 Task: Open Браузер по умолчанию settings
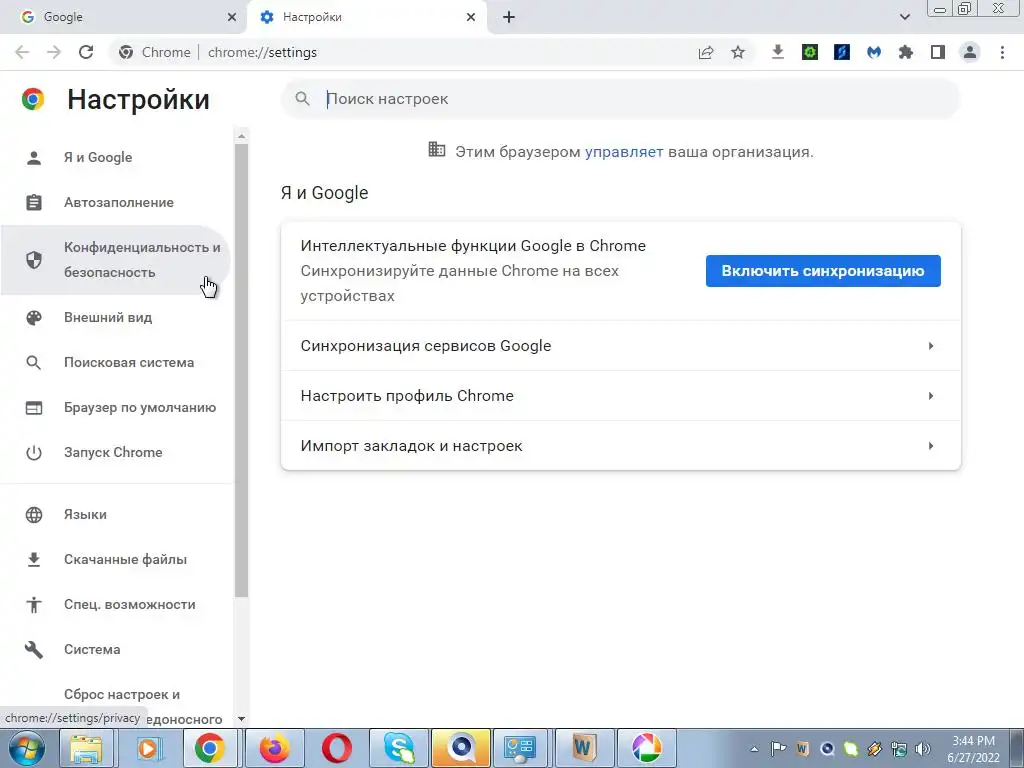[115, 408]
